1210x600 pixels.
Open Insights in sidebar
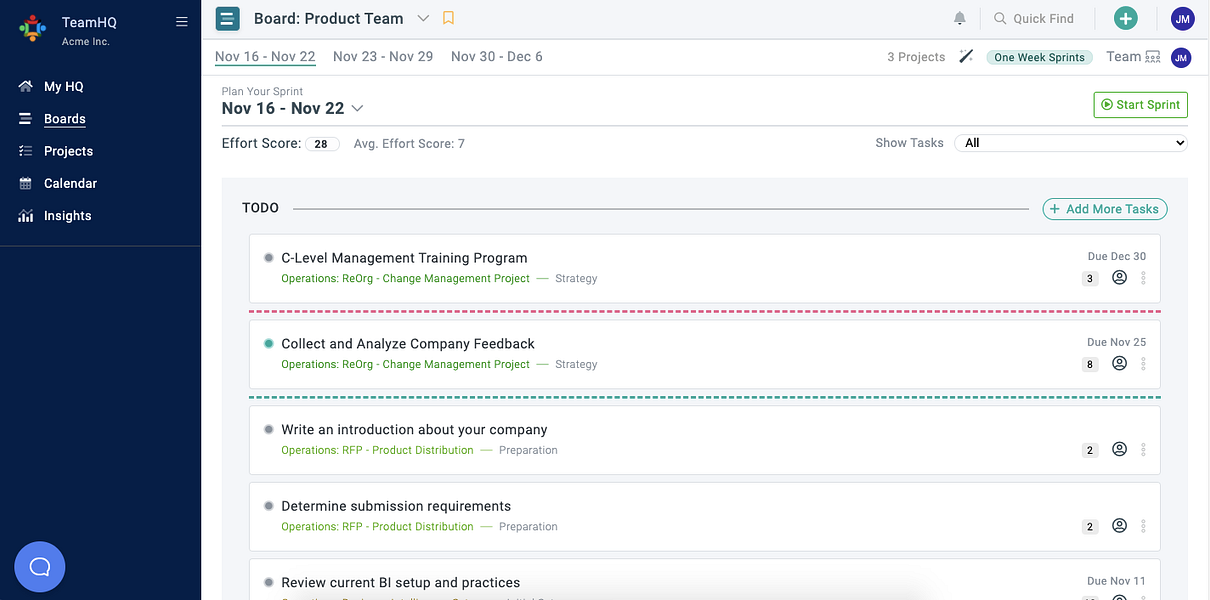[x=67, y=216]
